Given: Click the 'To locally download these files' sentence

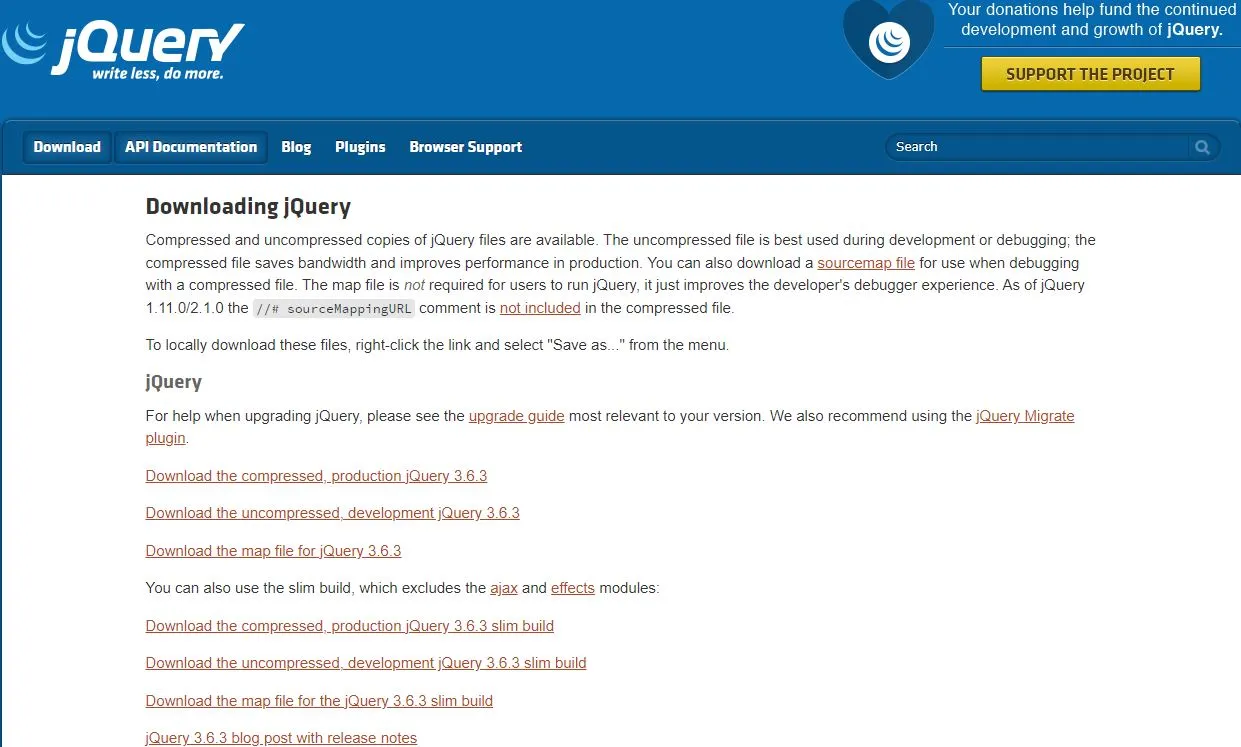Looking at the screenshot, I should tap(437, 345).
